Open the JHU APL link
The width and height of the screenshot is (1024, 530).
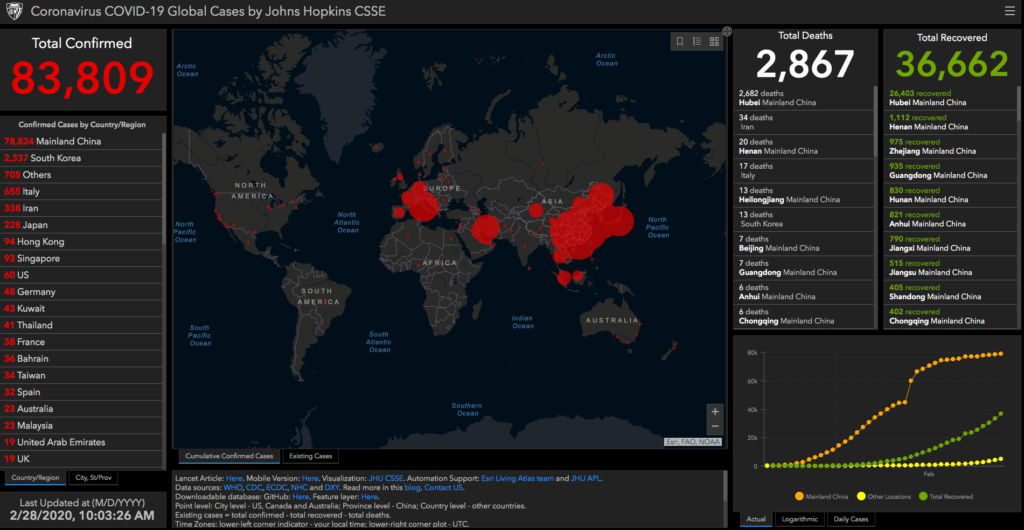[x=586, y=478]
